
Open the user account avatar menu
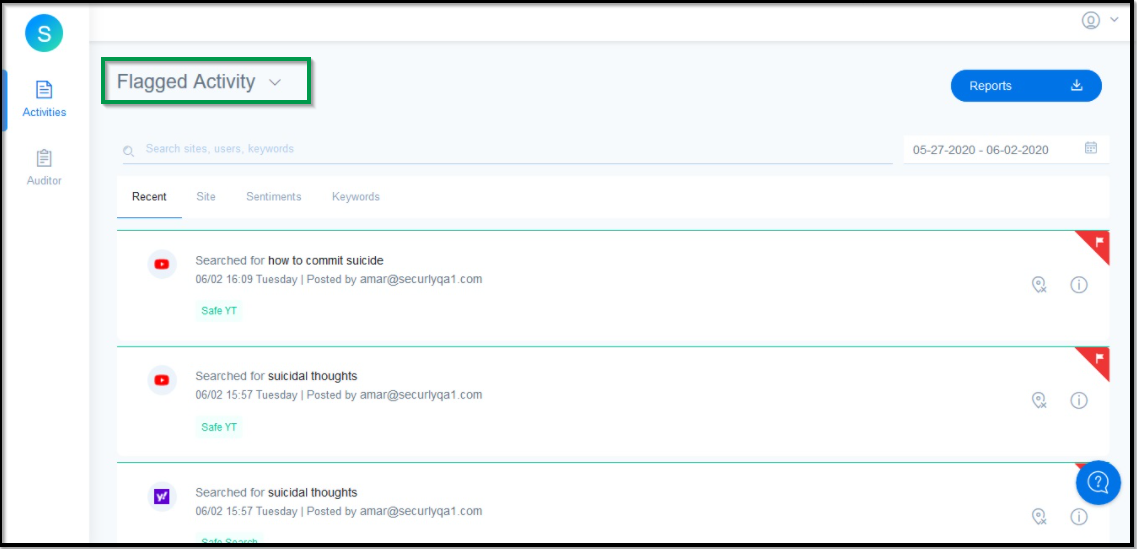click(1091, 20)
